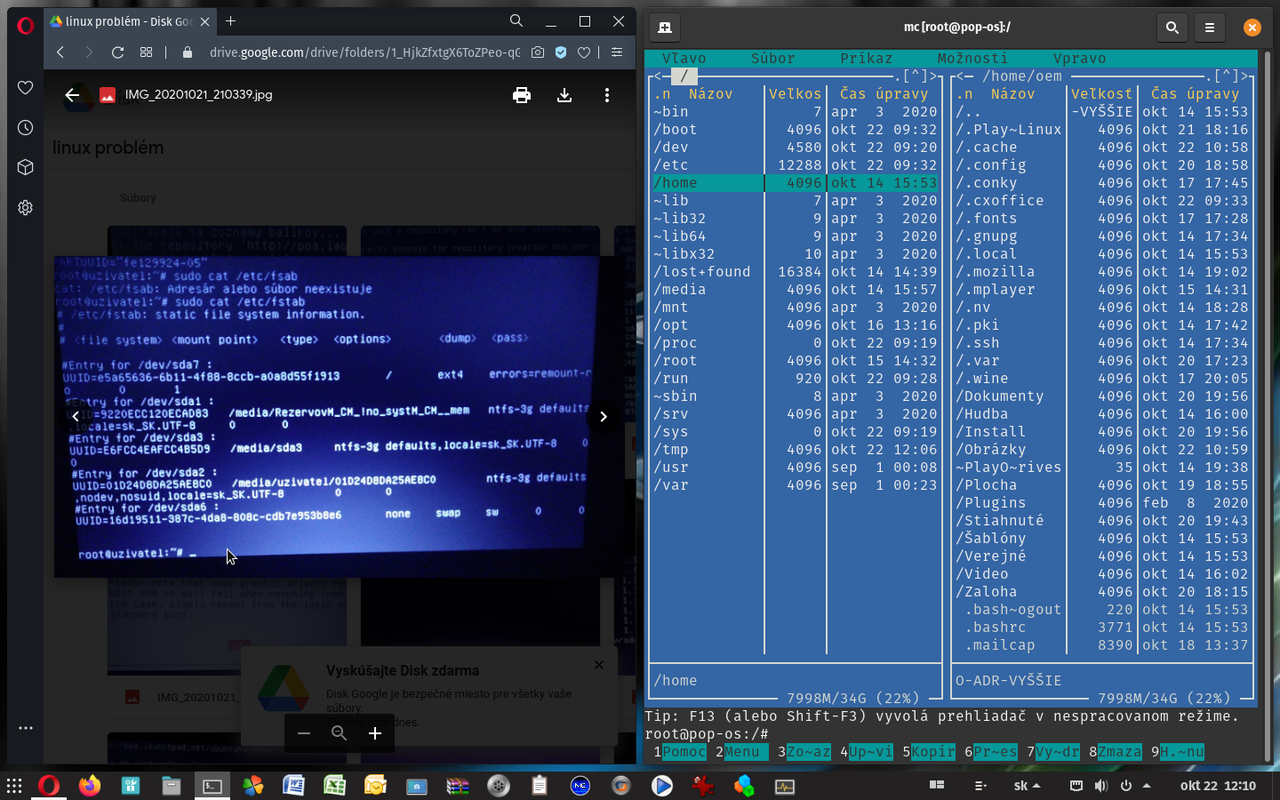Open the Vľavo menu in mc
1280x800 pixels.
click(684, 58)
